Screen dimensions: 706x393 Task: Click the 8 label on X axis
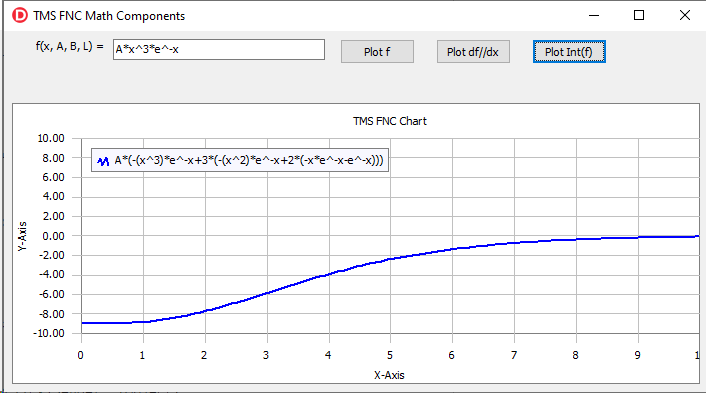click(x=575, y=355)
